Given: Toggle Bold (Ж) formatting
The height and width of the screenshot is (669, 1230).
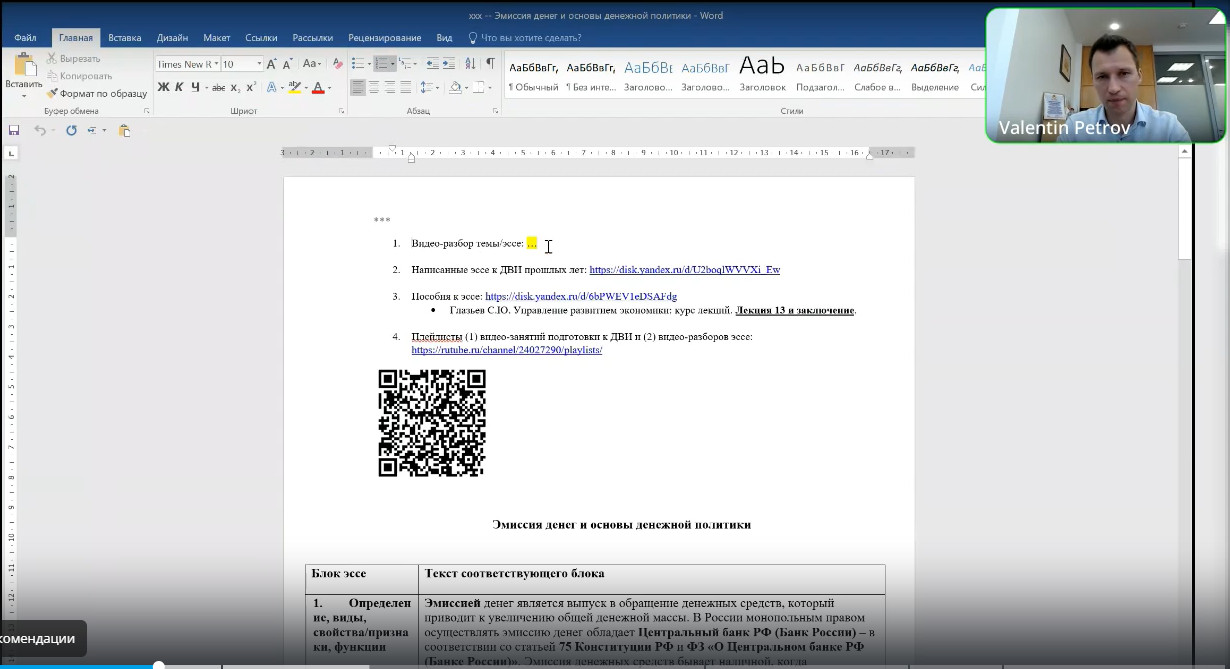Looking at the screenshot, I should tap(163, 88).
